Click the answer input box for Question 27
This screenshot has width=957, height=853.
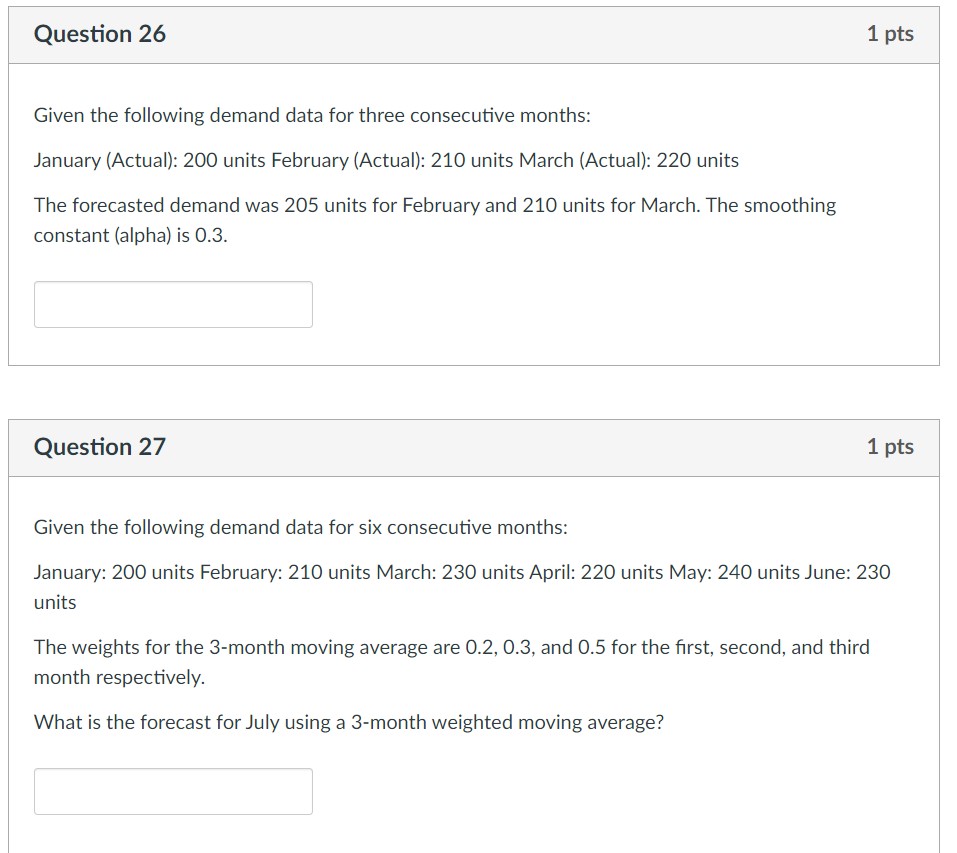coord(173,791)
